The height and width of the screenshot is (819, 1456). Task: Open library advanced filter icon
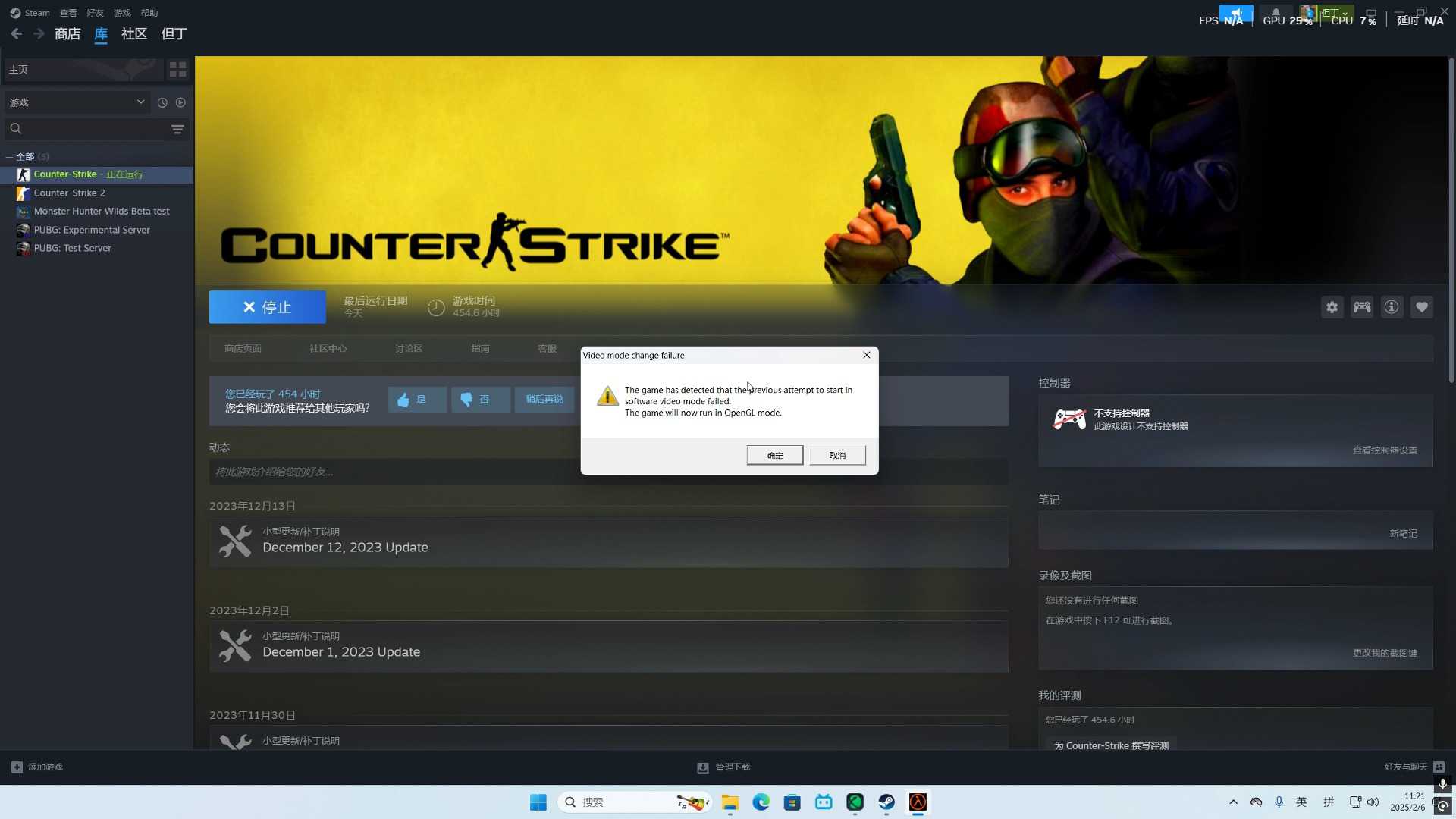[177, 130]
